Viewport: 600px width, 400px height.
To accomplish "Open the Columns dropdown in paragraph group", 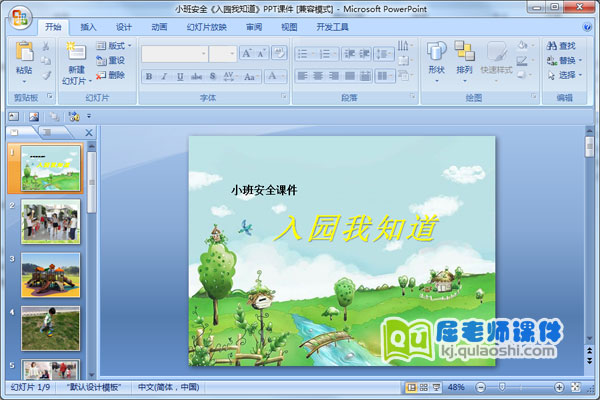I will pyautogui.click(x=385, y=76).
